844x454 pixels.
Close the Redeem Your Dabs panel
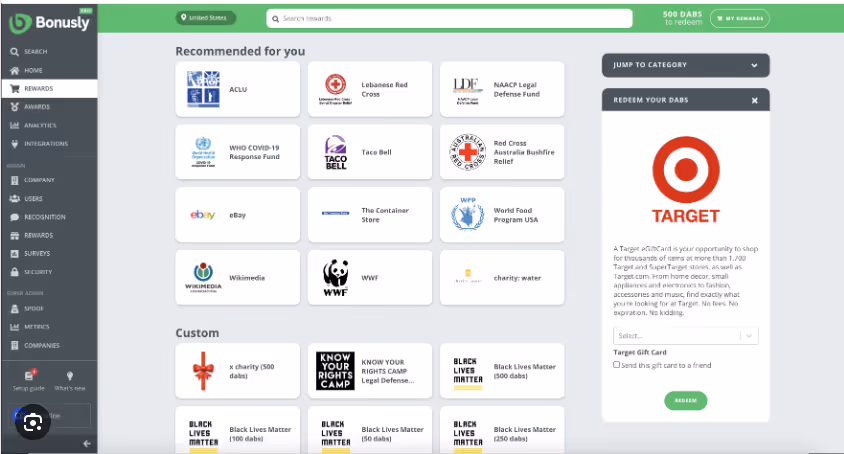coord(755,100)
